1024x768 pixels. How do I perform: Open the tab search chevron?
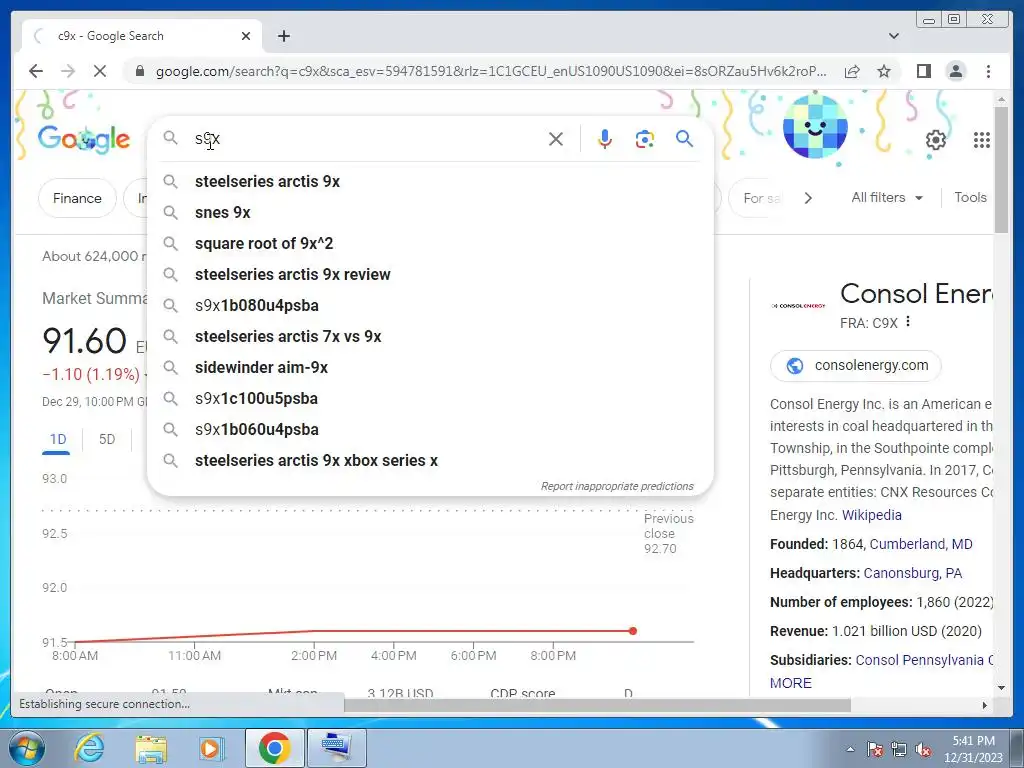(894, 36)
